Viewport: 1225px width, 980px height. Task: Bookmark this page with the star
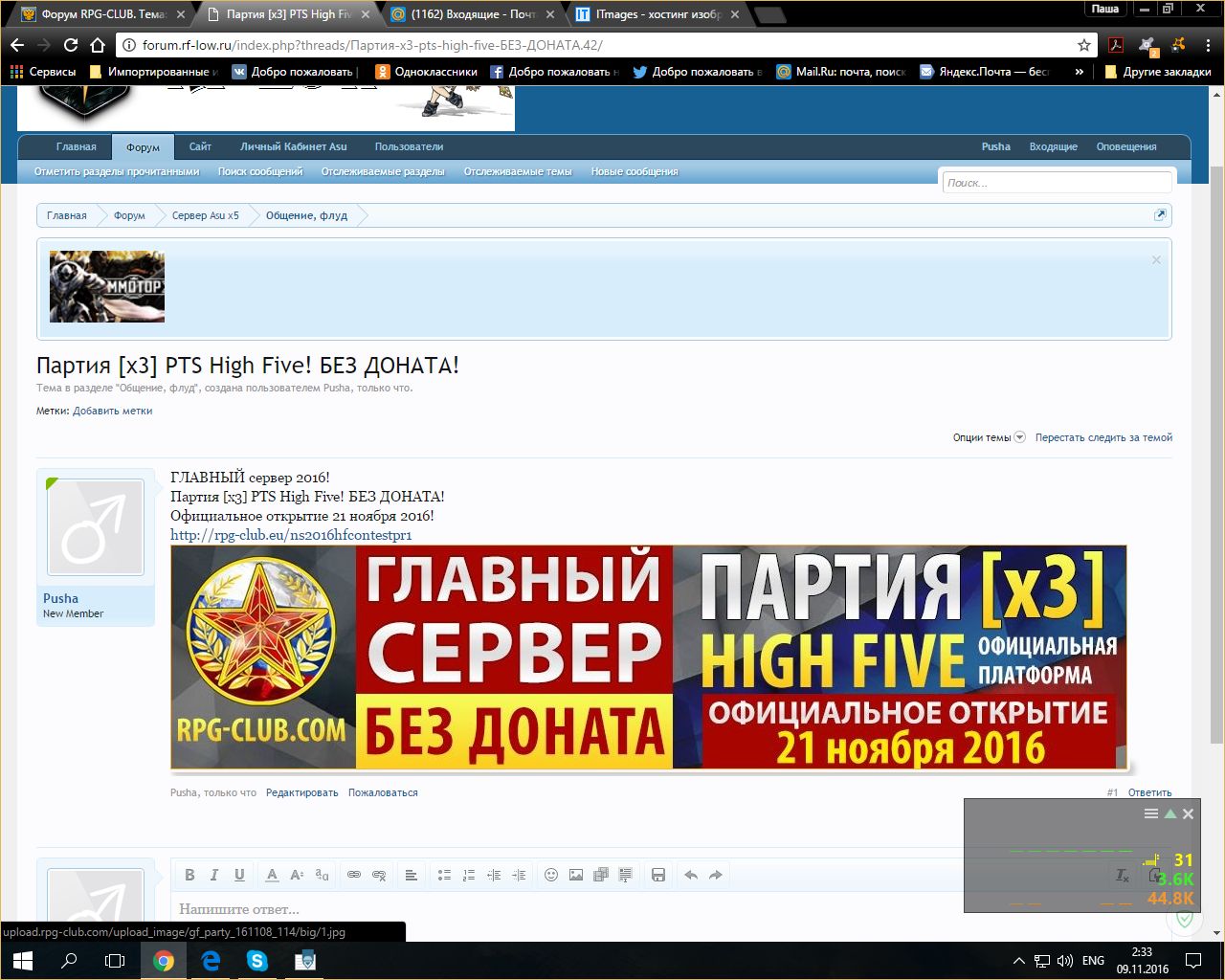(1084, 45)
